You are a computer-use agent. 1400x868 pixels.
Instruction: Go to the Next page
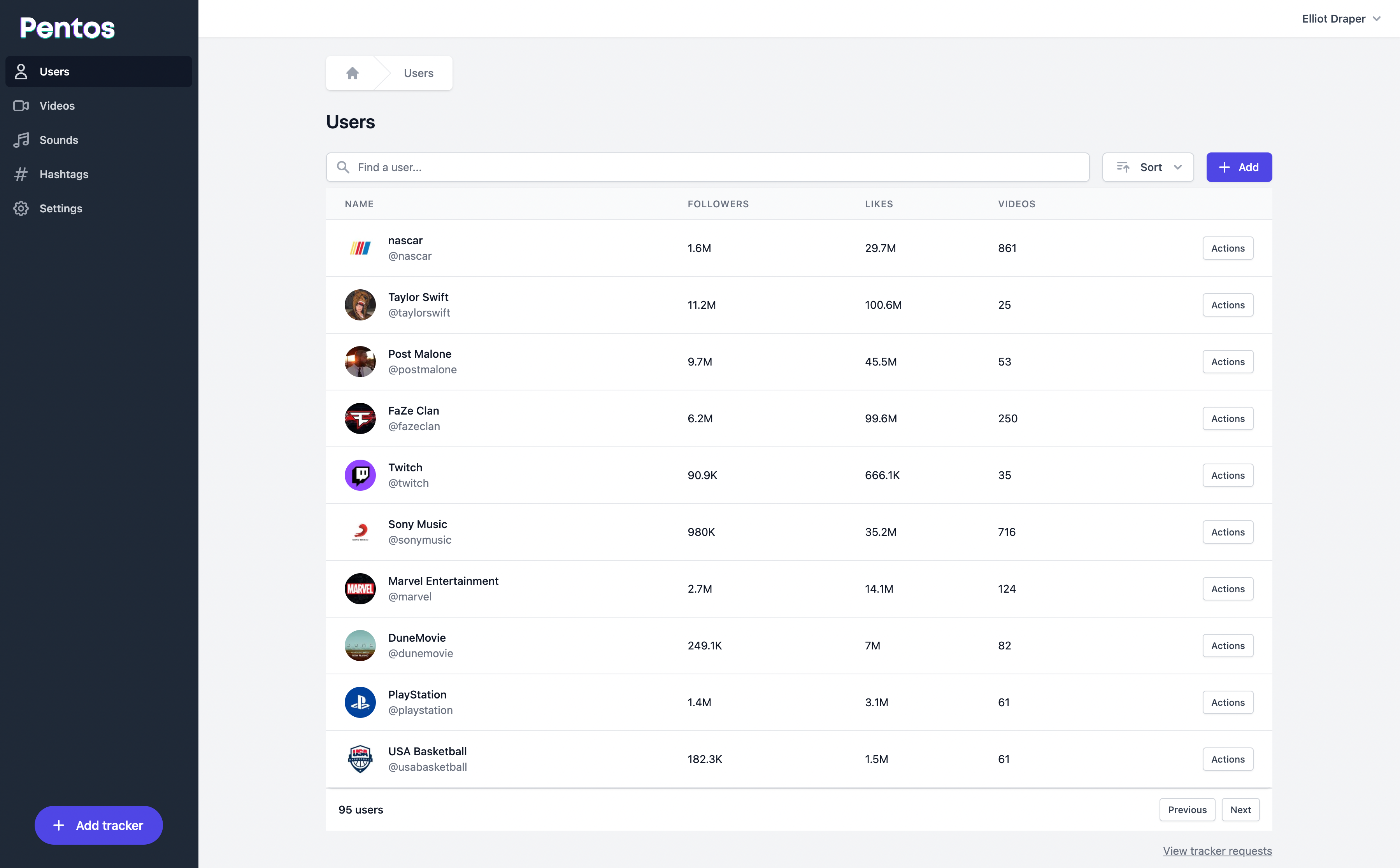click(1240, 809)
